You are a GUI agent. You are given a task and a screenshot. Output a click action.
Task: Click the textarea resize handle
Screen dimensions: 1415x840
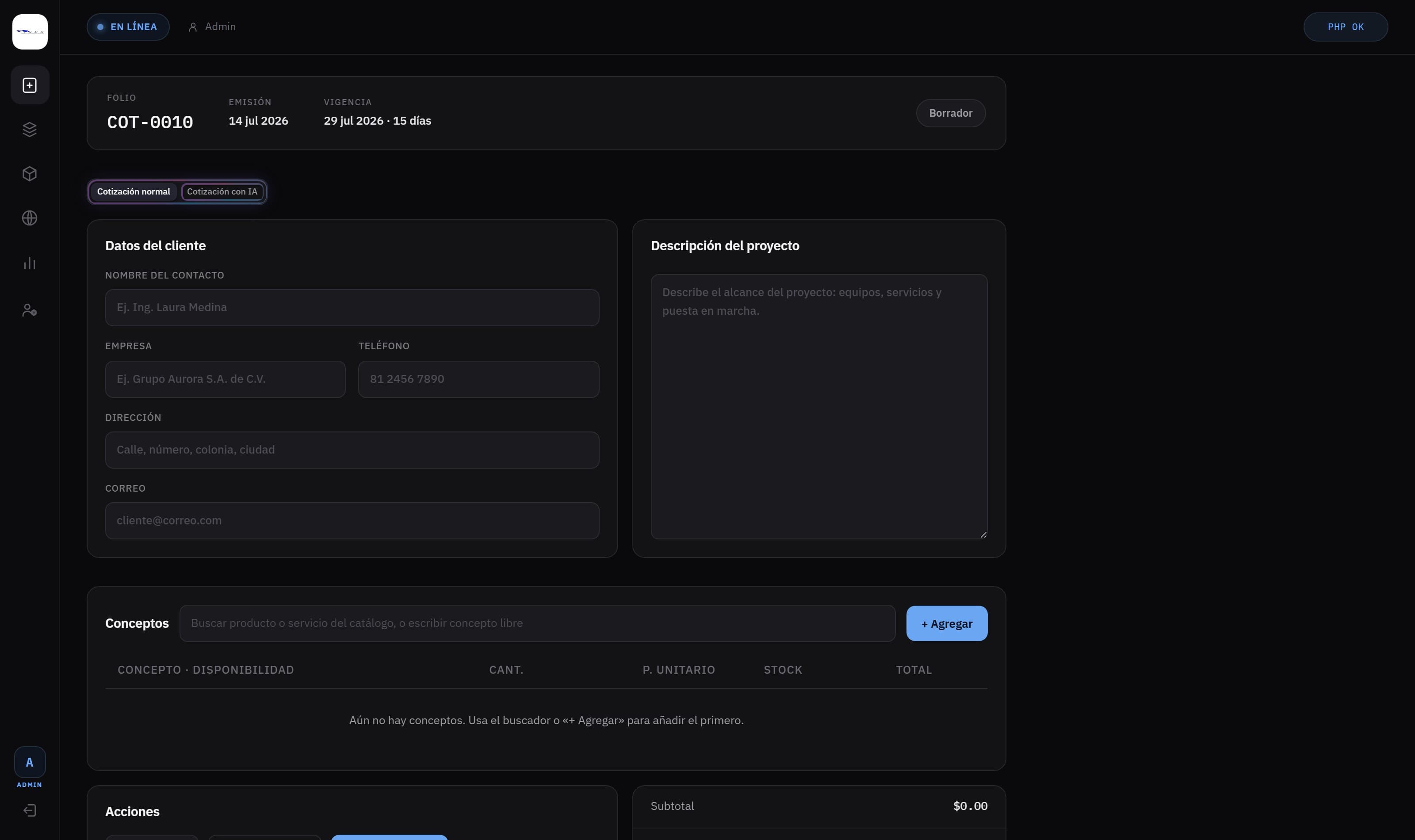983,535
